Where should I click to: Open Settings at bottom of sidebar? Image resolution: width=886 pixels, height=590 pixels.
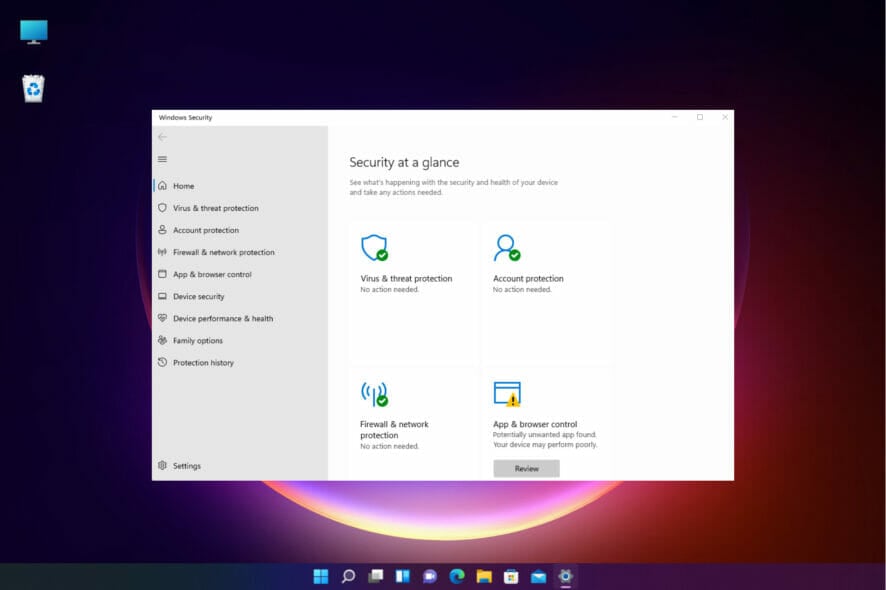[186, 465]
